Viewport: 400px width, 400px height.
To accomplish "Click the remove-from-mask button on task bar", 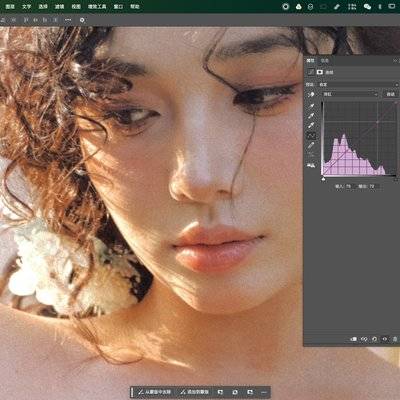I will 155,392.
